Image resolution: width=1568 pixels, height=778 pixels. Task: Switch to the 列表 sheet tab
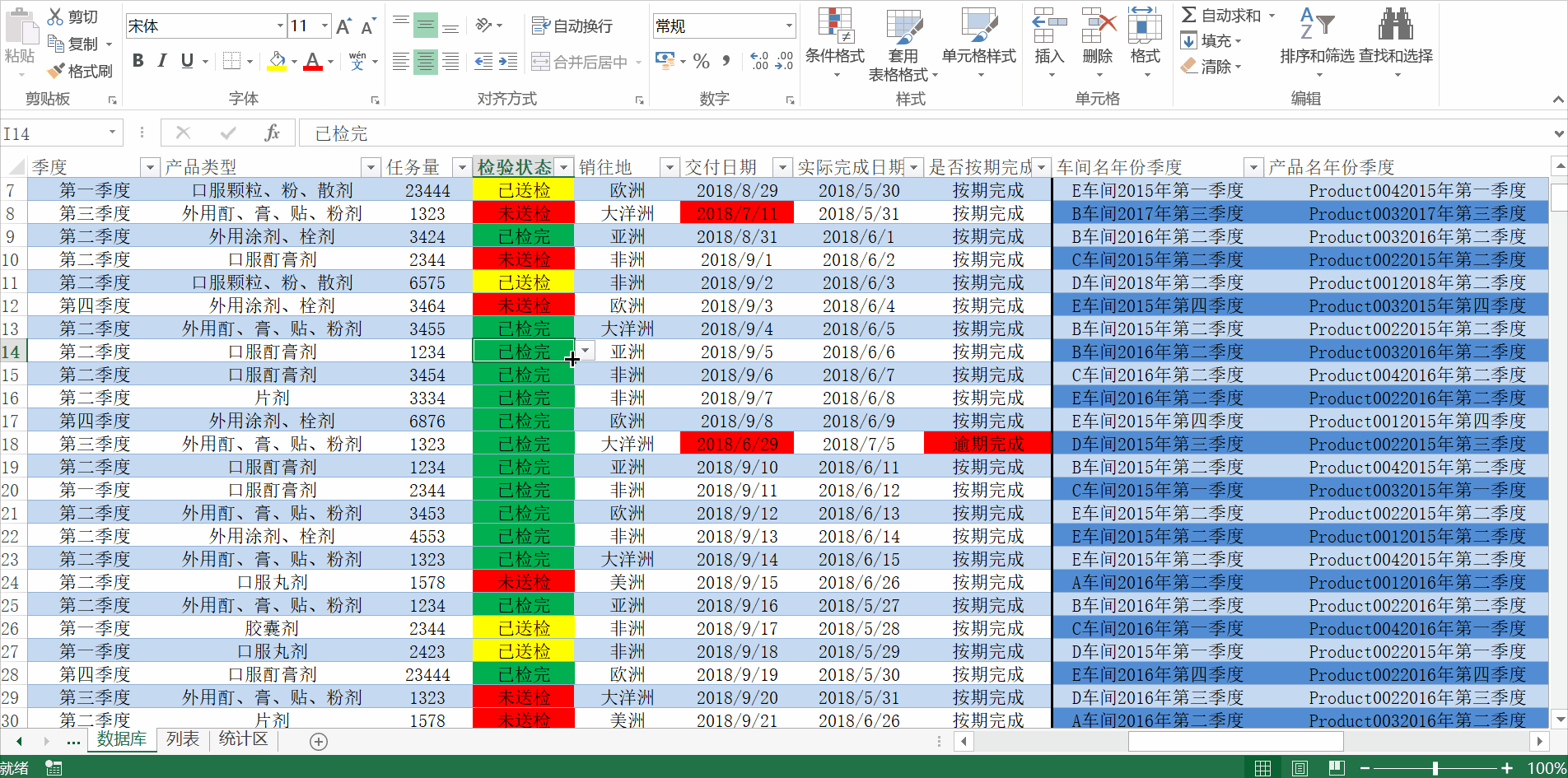click(x=182, y=739)
